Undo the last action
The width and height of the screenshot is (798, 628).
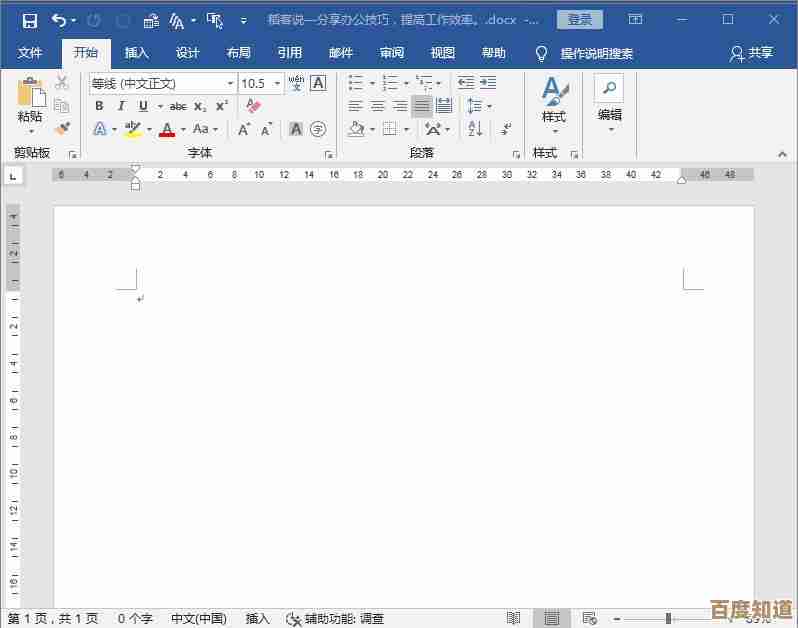(x=59, y=20)
